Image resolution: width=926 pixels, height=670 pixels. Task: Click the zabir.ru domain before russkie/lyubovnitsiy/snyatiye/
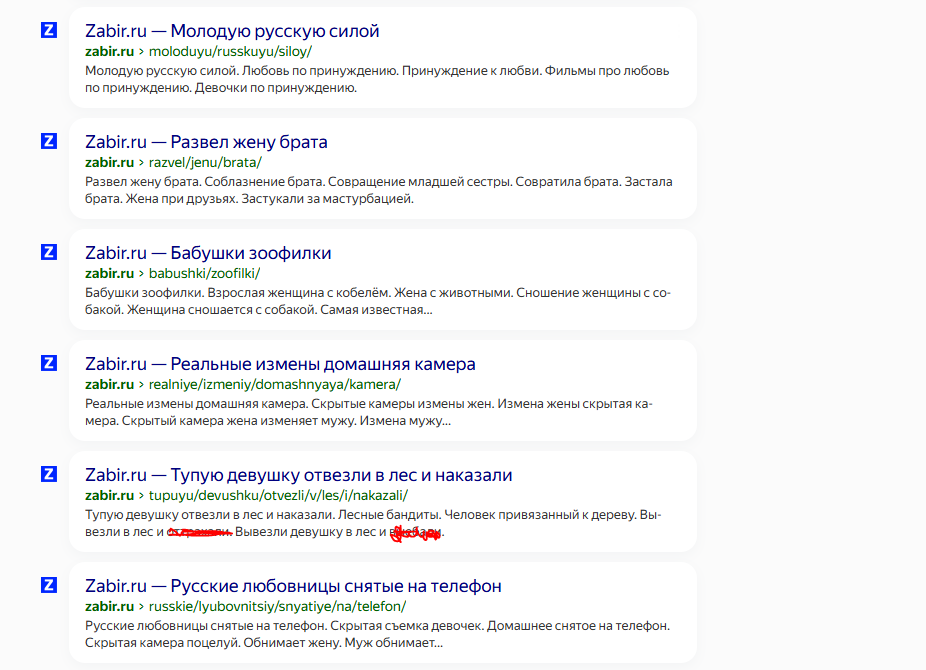[x=109, y=606]
